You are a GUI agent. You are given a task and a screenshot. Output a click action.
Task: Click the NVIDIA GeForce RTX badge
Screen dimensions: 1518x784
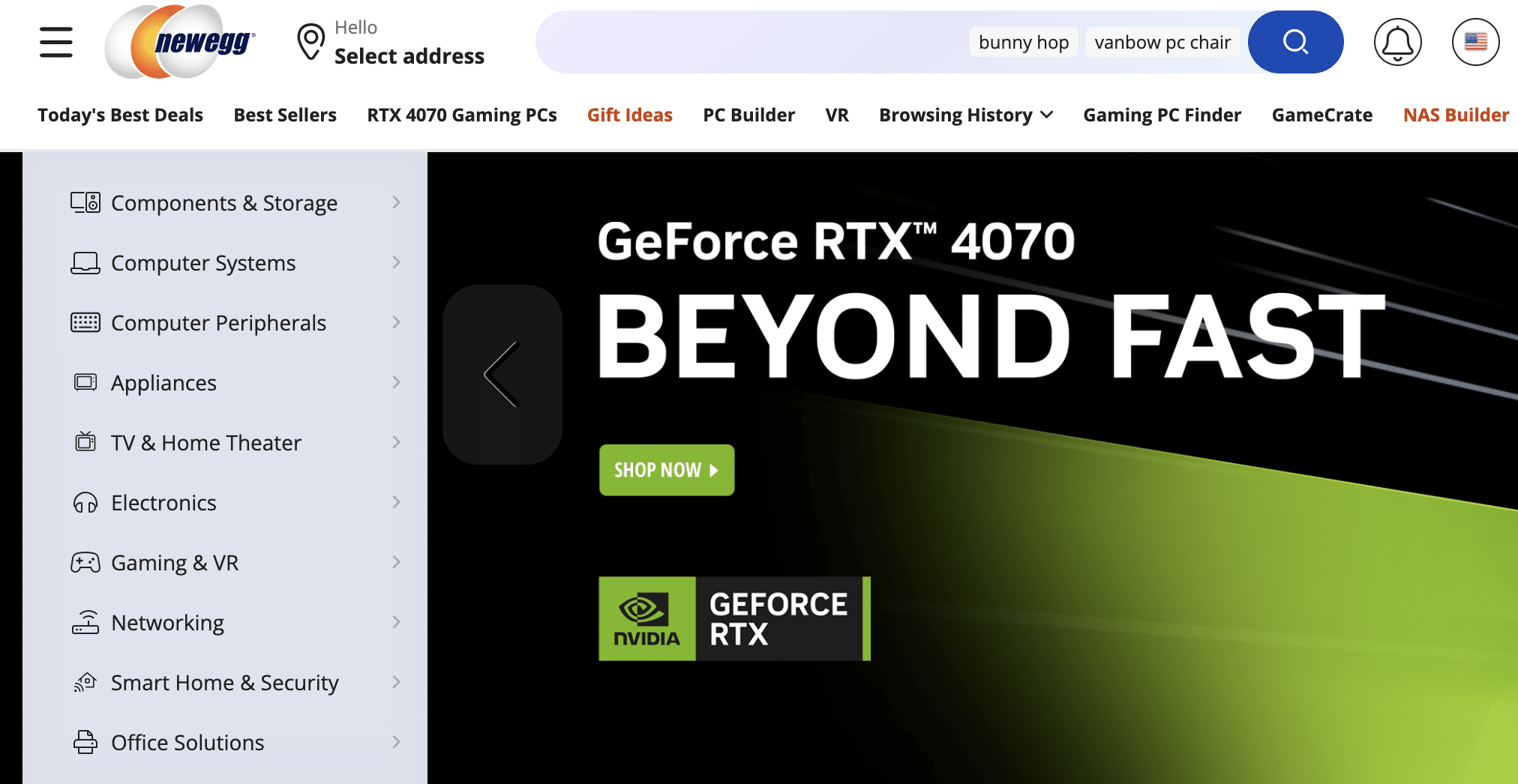tap(734, 618)
